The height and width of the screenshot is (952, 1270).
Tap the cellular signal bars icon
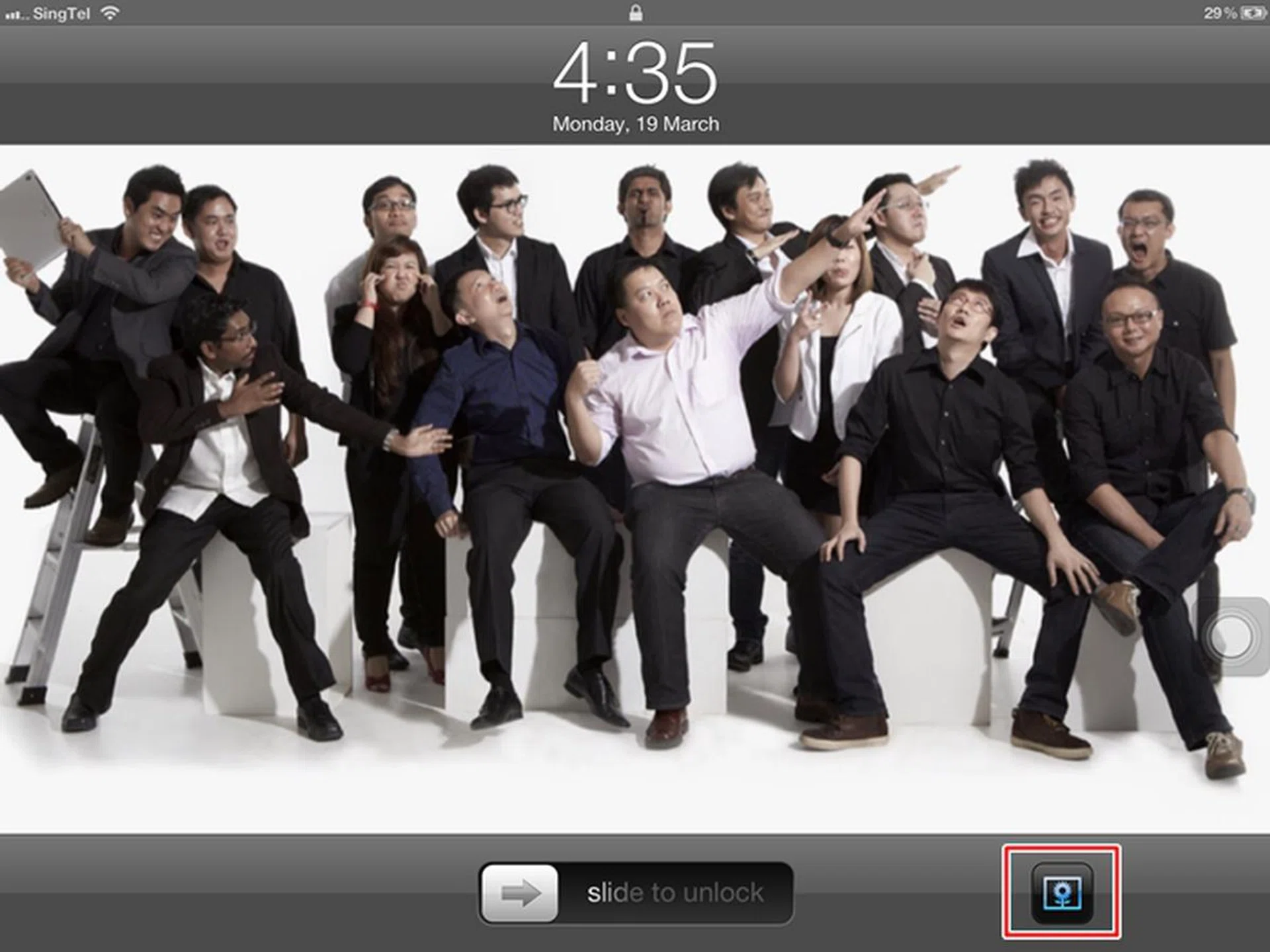pyautogui.click(x=15, y=15)
